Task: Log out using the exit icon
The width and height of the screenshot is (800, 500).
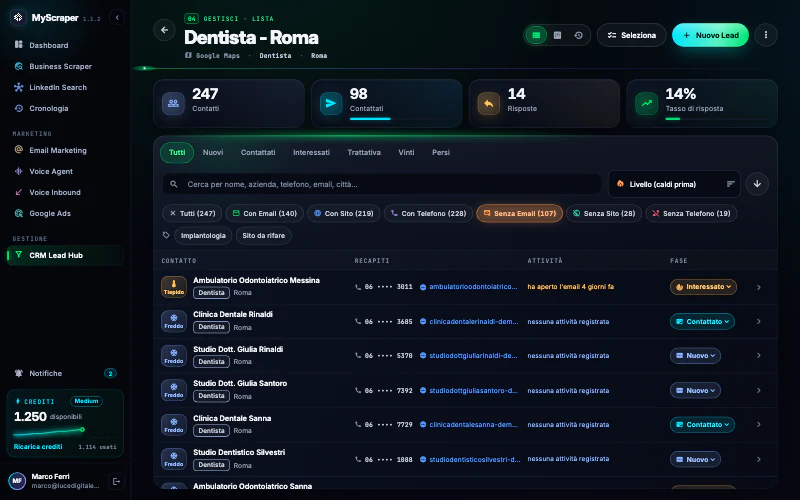Action: (x=116, y=481)
